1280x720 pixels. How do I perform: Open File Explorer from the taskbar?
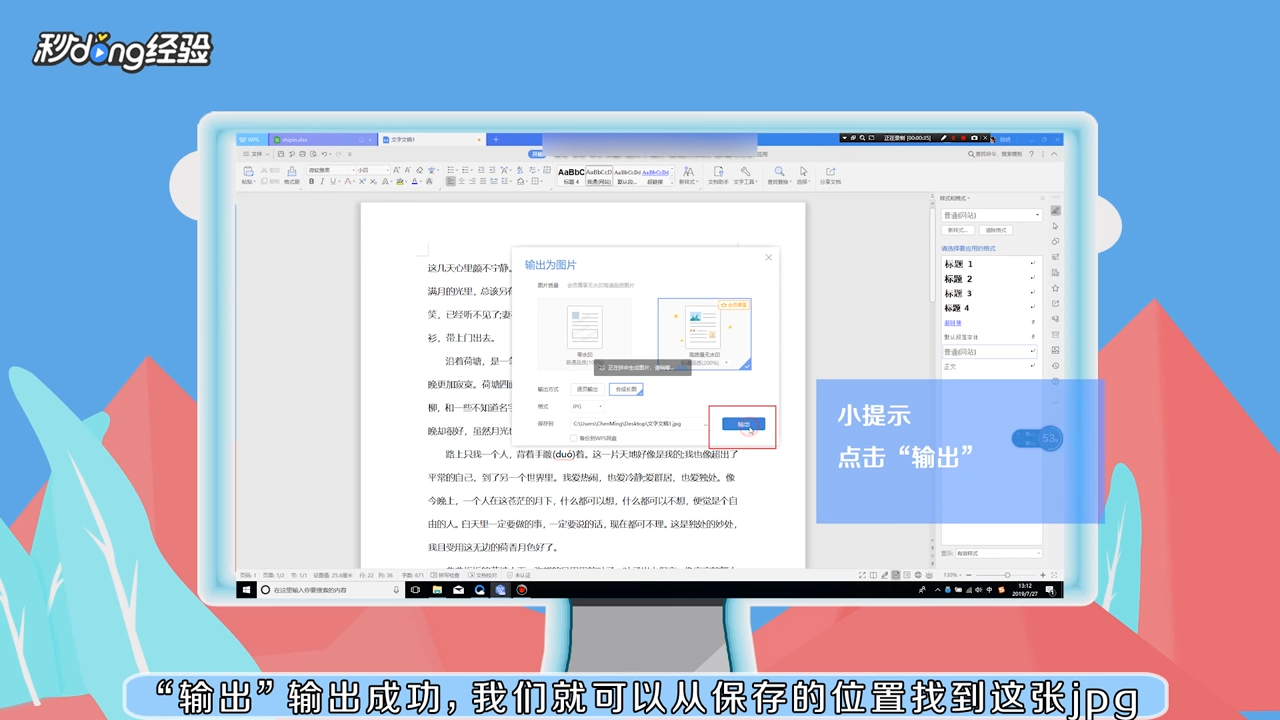[437, 590]
